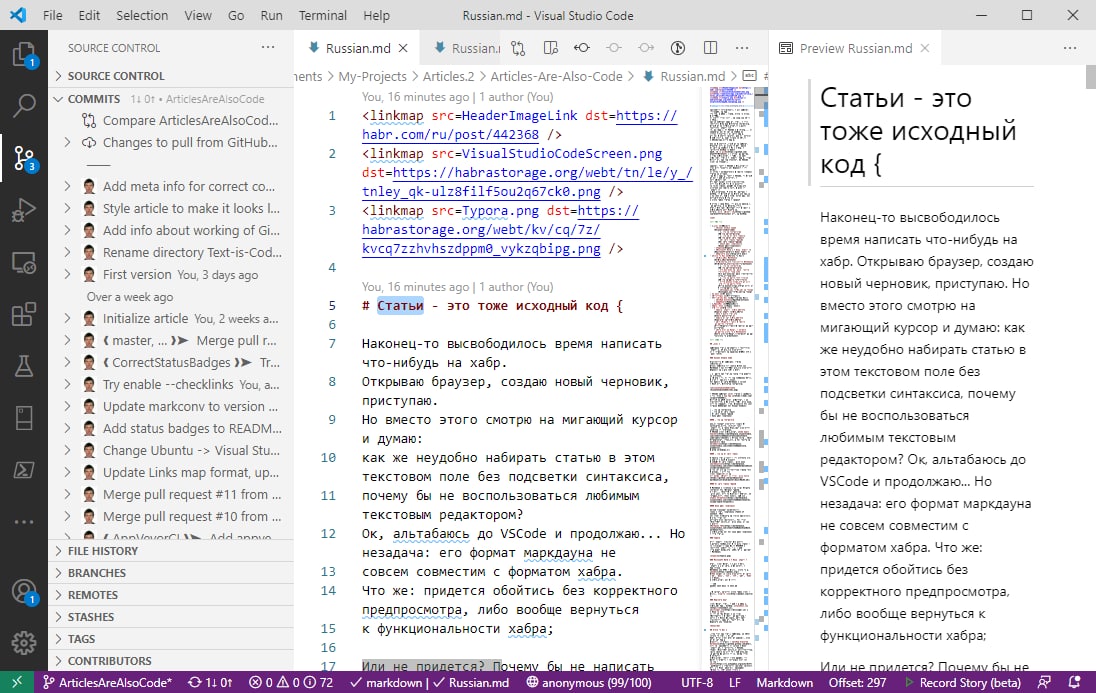Open the Test beaker view icon

(24, 366)
